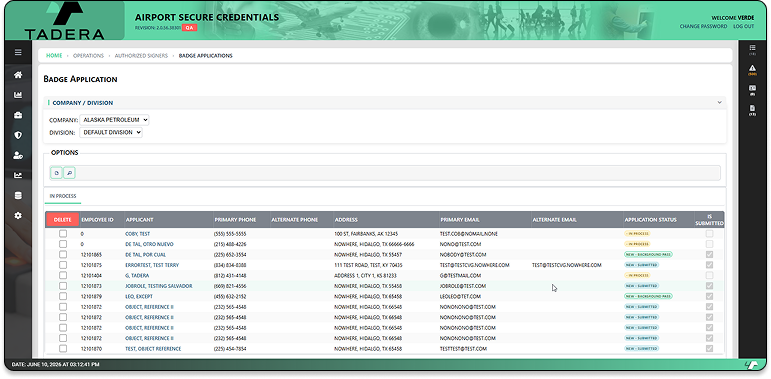The image size is (771, 379).
Task: Open the Division dropdown
Action: click(111, 132)
